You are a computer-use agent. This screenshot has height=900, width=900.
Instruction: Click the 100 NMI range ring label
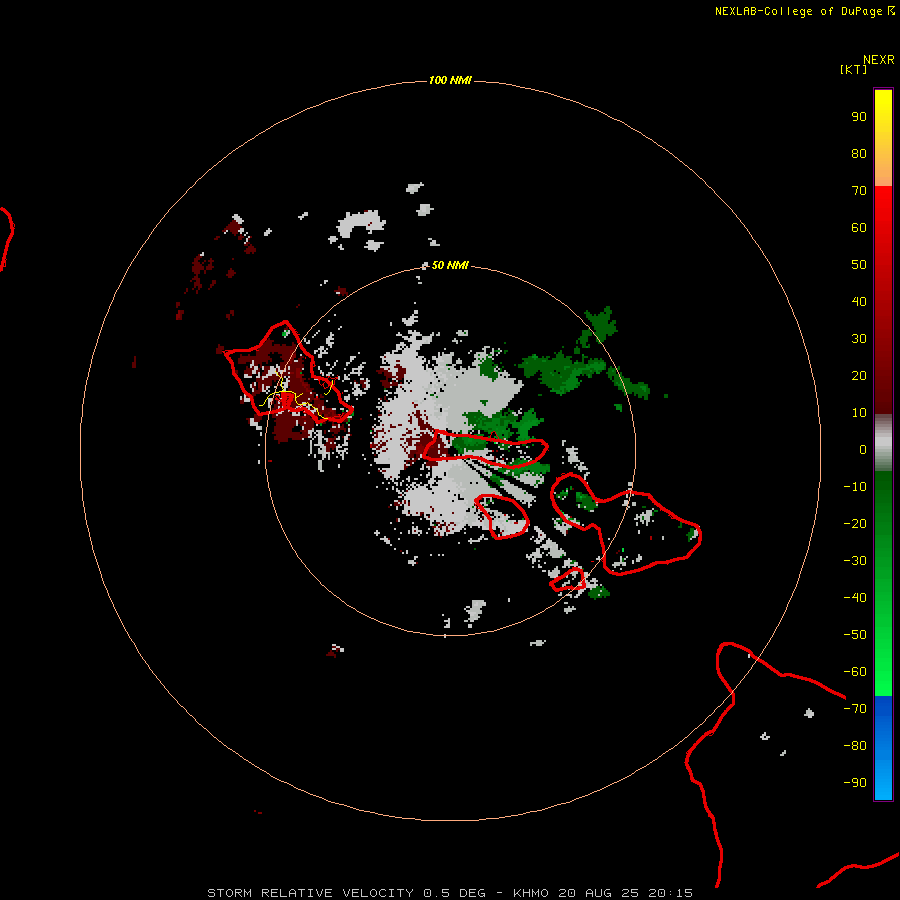point(449,80)
